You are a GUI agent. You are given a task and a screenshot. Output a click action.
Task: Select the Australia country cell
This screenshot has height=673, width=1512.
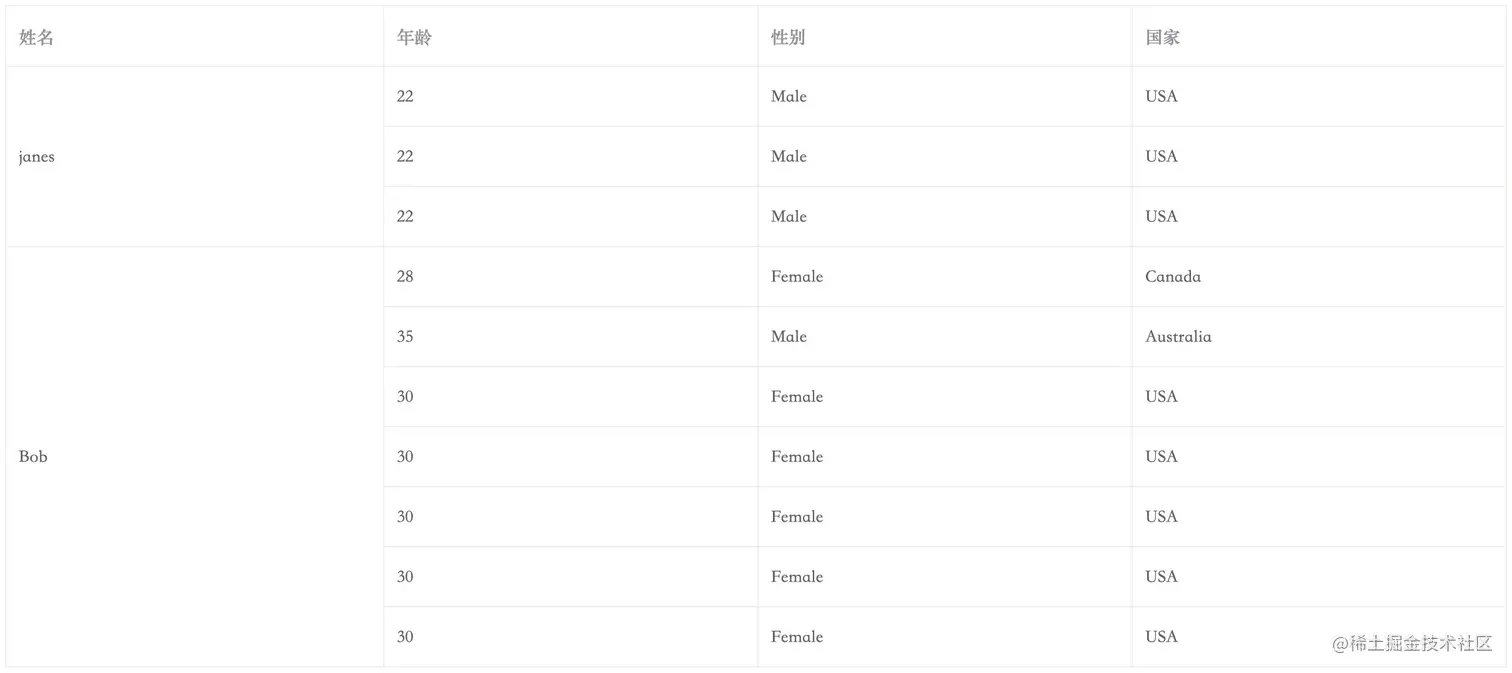pyautogui.click(x=1319, y=337)
